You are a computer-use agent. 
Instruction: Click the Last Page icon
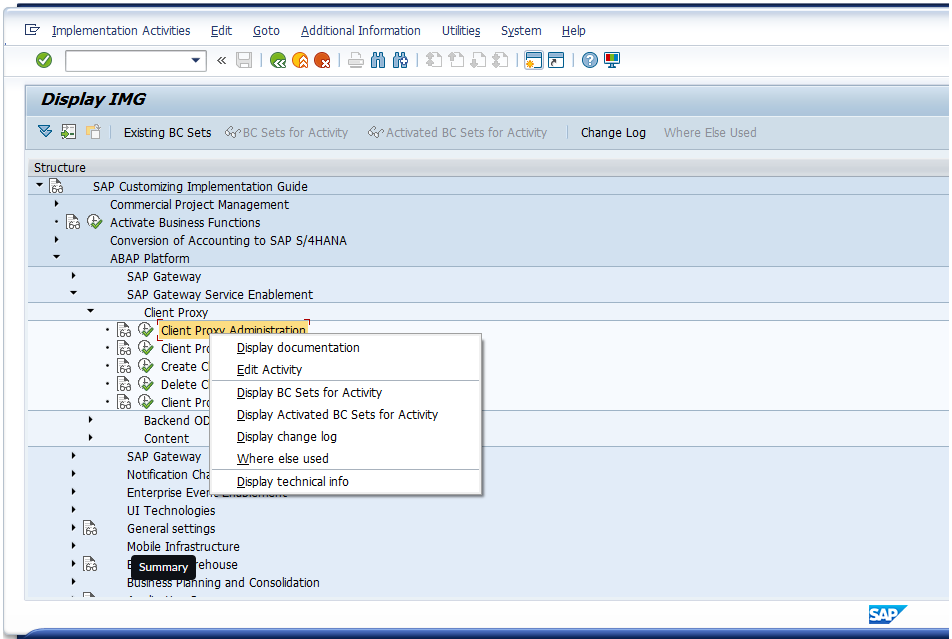coord(500,60)
